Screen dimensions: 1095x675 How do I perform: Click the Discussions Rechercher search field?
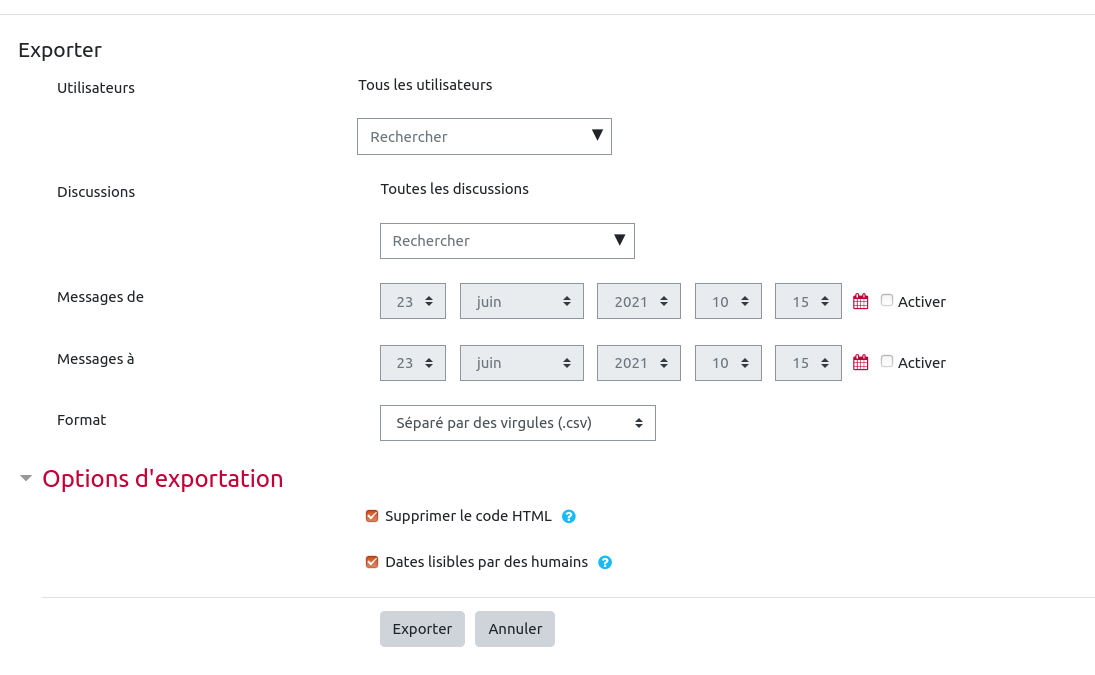click(x=495, y=241)
